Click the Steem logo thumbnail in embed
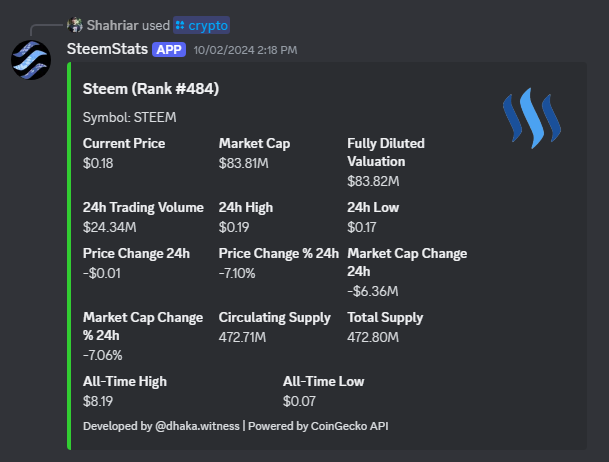This screenshot has width=609, height=462. pyautogui.click(x=532, y=119)
